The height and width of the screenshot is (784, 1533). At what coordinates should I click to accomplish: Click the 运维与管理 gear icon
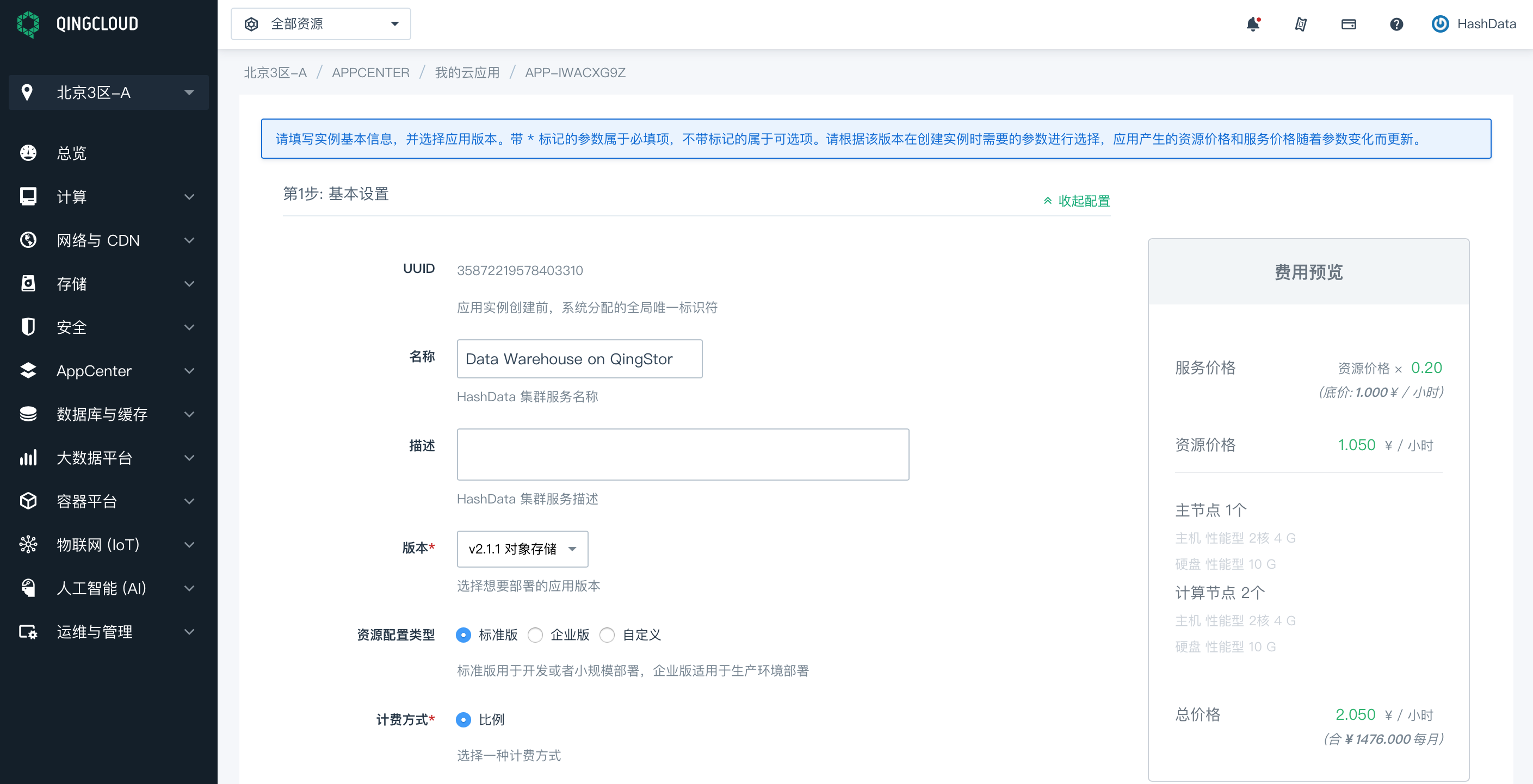[x=28, y=631]
